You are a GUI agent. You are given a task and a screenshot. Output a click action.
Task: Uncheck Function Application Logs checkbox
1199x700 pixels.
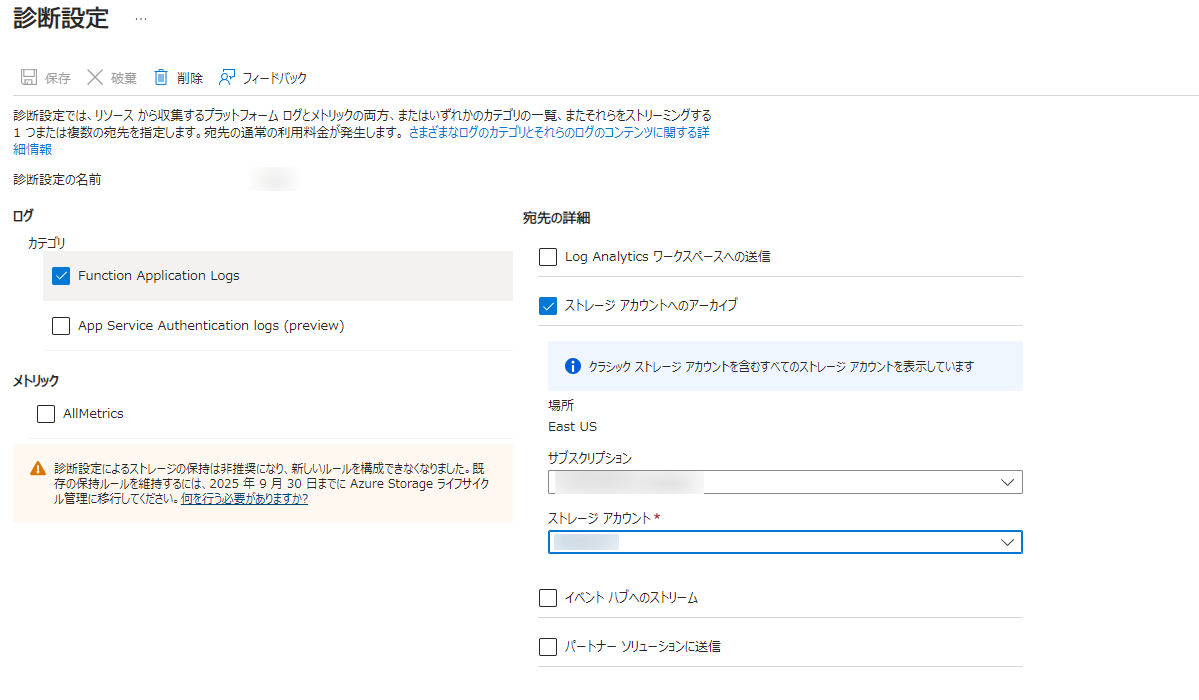tap(61, 275)
